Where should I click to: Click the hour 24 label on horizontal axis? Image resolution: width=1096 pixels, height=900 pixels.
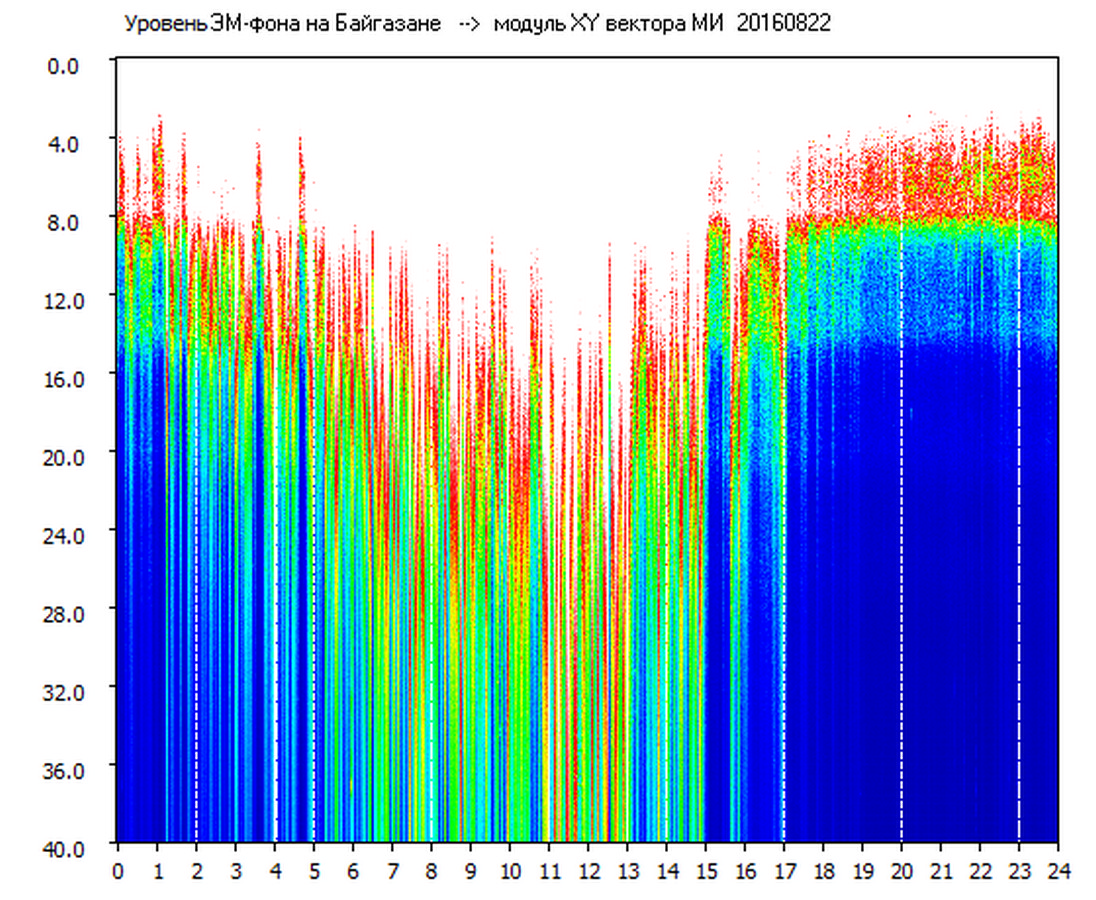[x=1057, y=871]
